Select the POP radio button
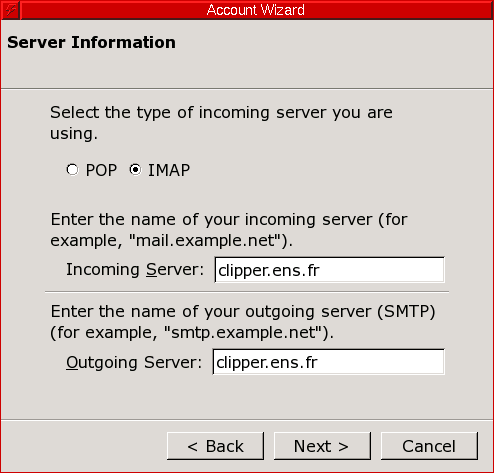 [72, 170]
